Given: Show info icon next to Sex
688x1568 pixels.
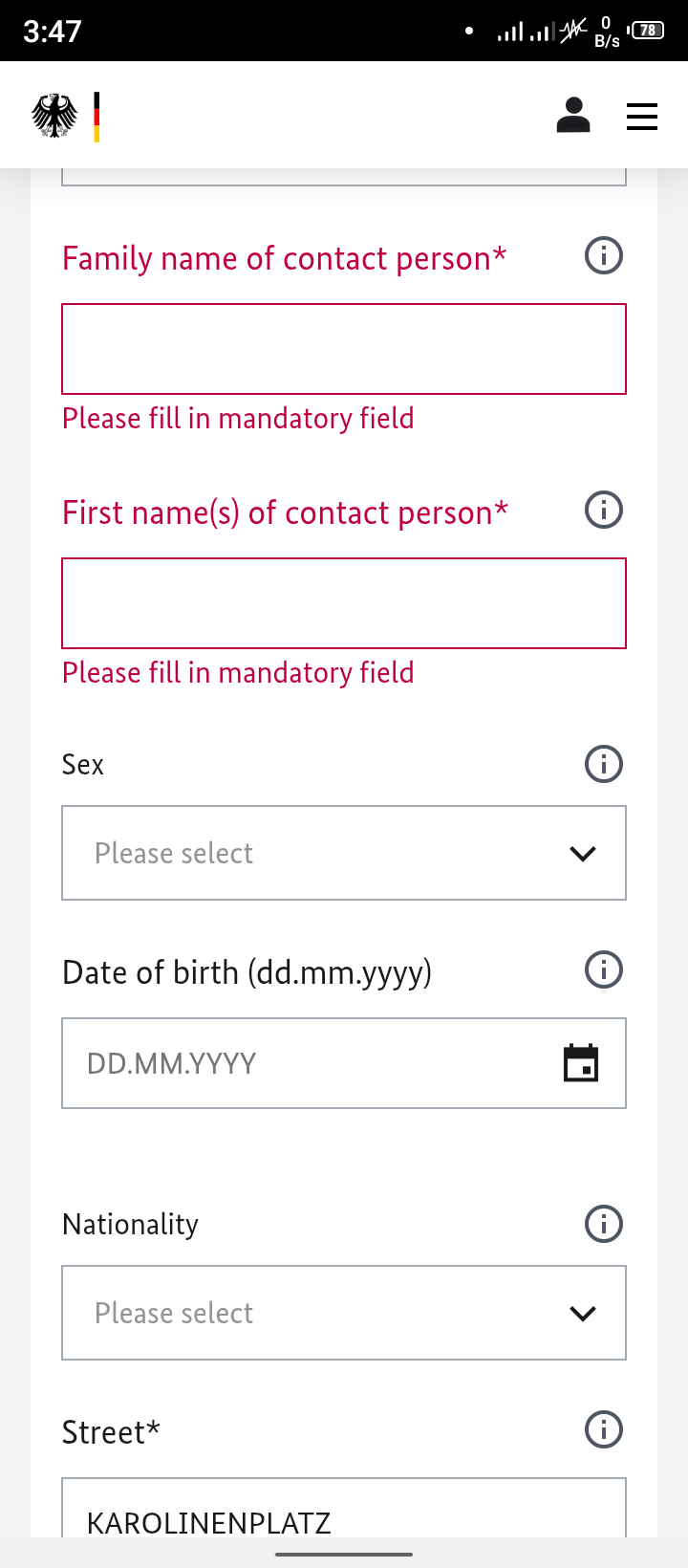Looking at the screenshot, I should click(604, 764).
